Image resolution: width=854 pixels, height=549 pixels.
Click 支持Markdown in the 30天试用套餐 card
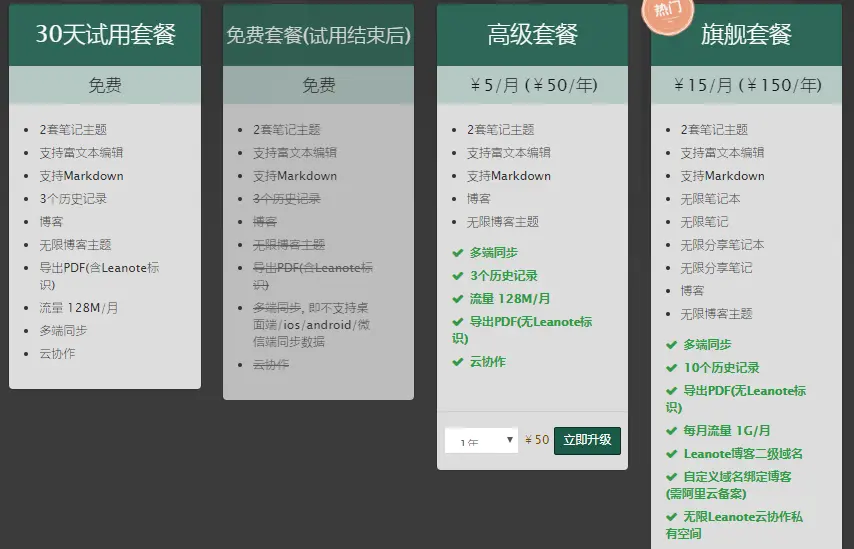81,176
